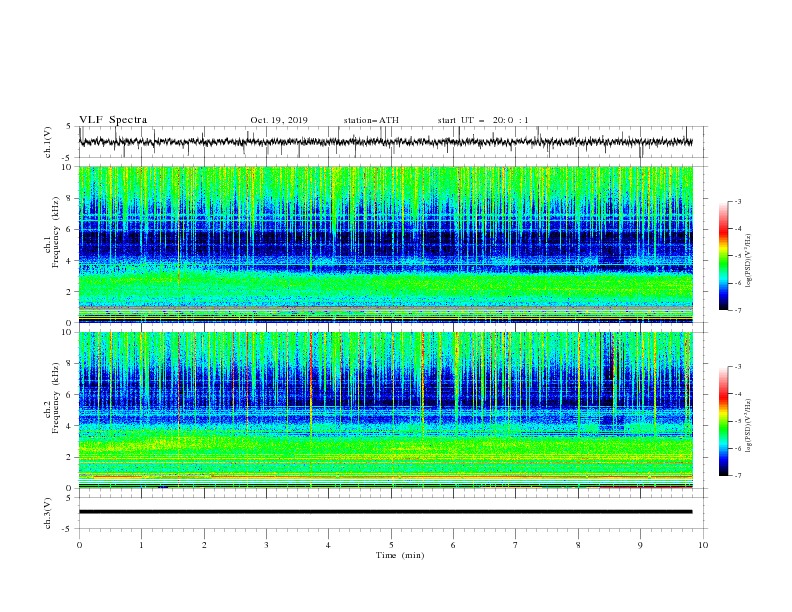The image size is (792, 612).
Task: Click the ch.1 "Frequency (kHz)" axis label
Action: [56, 230]
